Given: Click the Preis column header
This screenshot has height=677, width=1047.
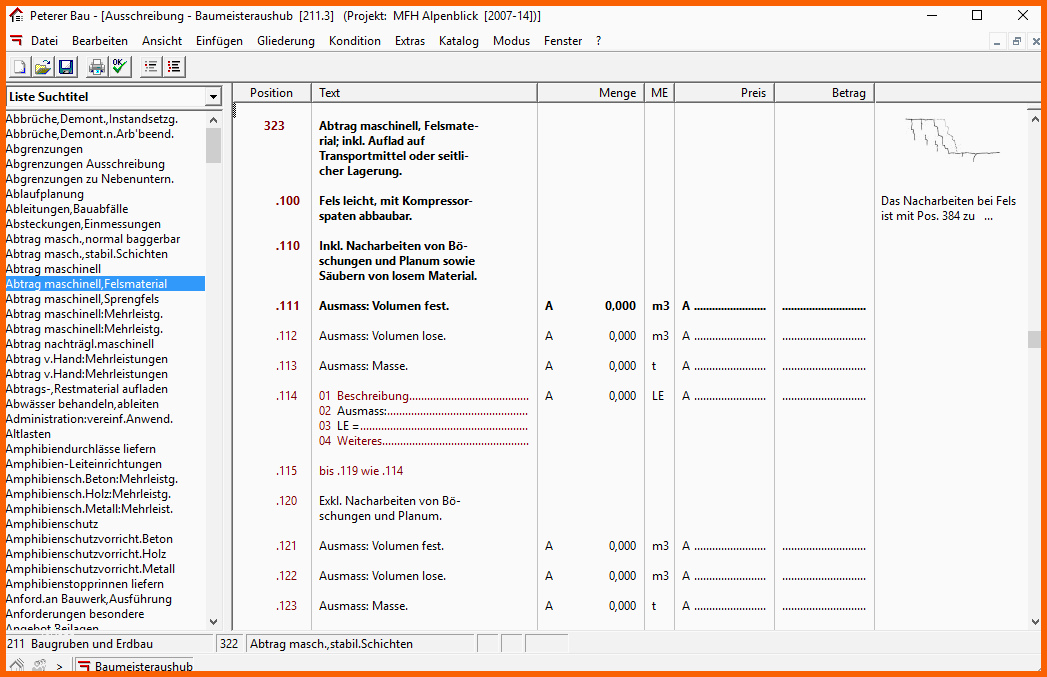Looking at the screenshot, I should point(724,93).
